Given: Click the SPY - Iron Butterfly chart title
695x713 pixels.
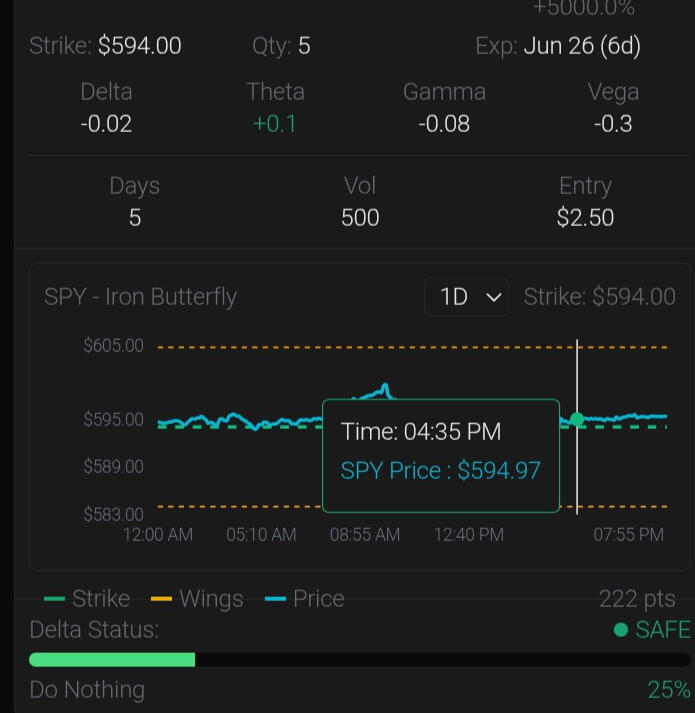Looking at the screenshot, I should [141, 297].
